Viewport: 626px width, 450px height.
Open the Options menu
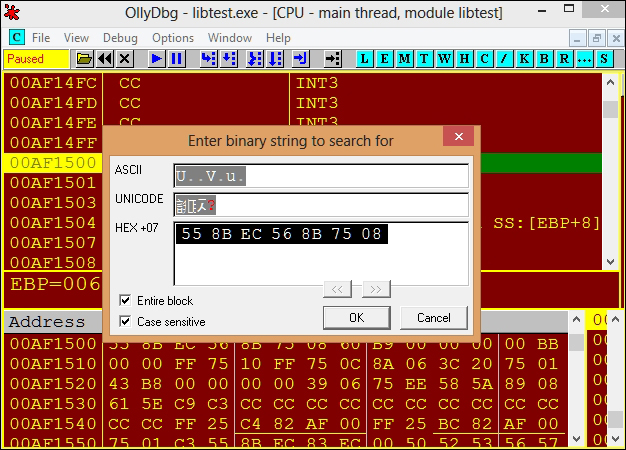[x=173, y=38]
